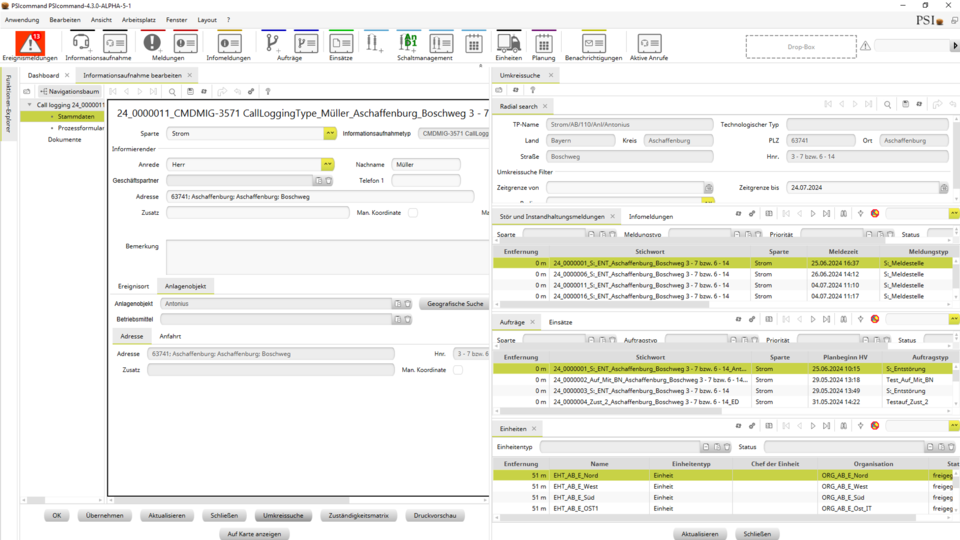Open yellow dropdown in Stör panel toolbar

[954, 213]
